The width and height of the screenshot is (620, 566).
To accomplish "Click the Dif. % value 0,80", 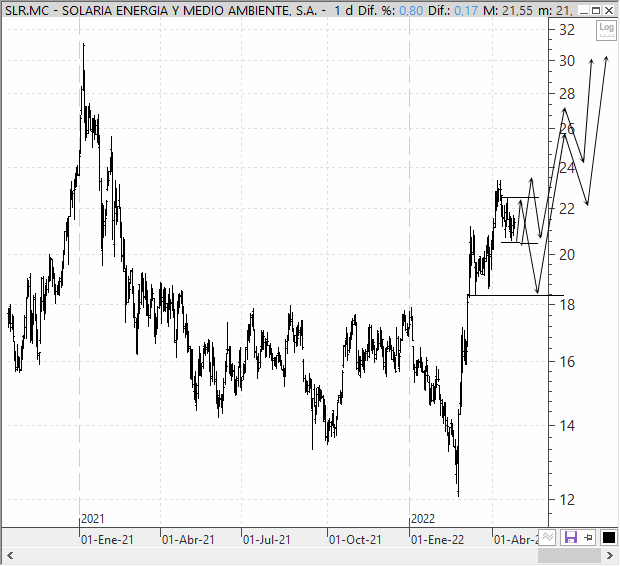I will (411, 11).
